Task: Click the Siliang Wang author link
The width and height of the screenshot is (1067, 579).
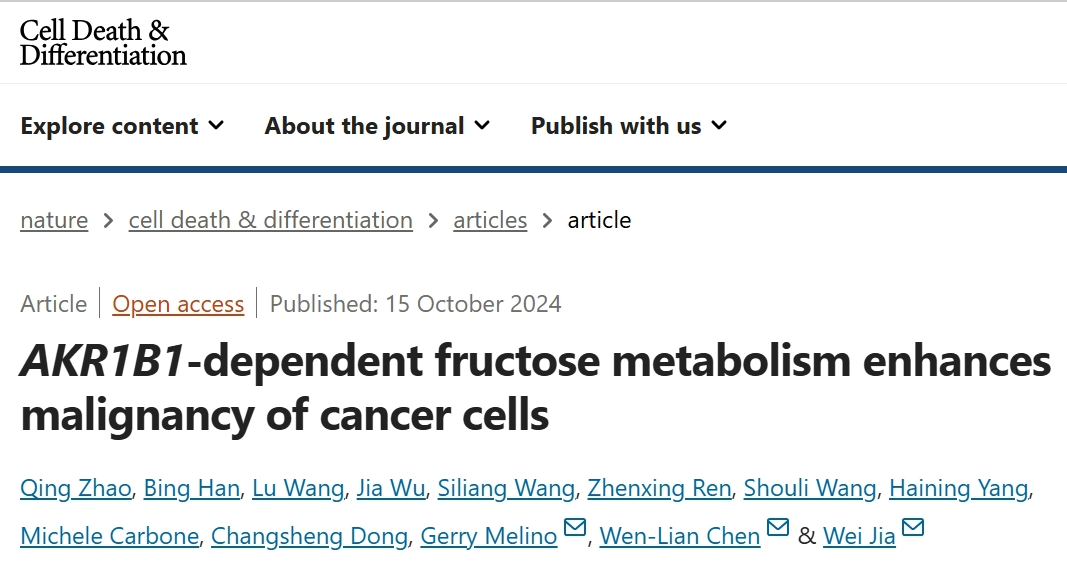Action: [506, 489]
